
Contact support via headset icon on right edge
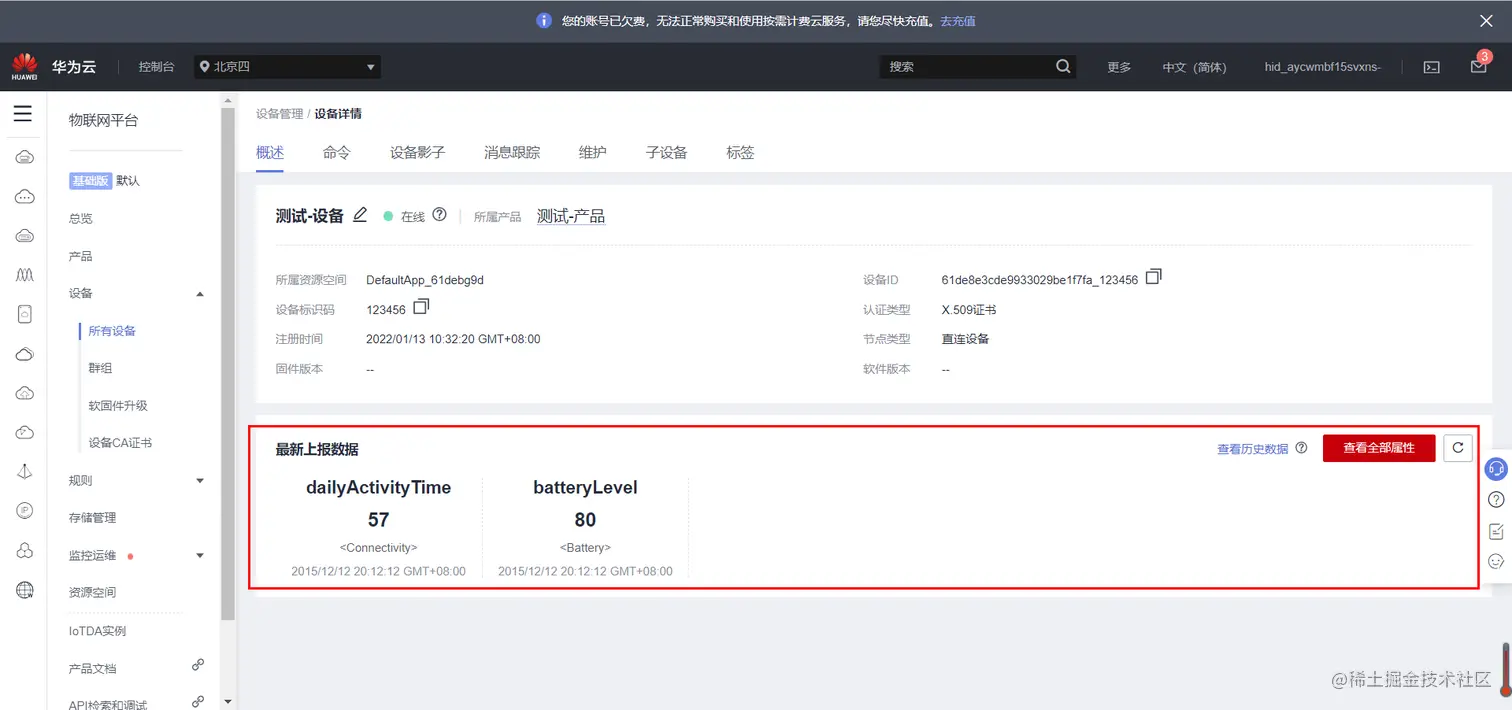[x=1496, y=469]
